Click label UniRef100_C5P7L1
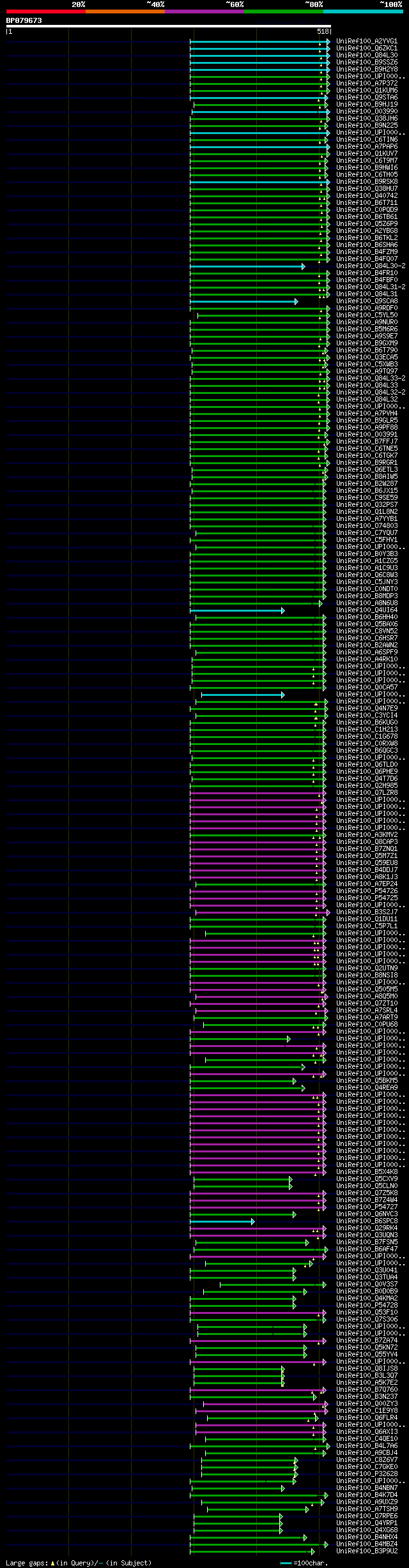409x1568 pixels. click(367, 926)
